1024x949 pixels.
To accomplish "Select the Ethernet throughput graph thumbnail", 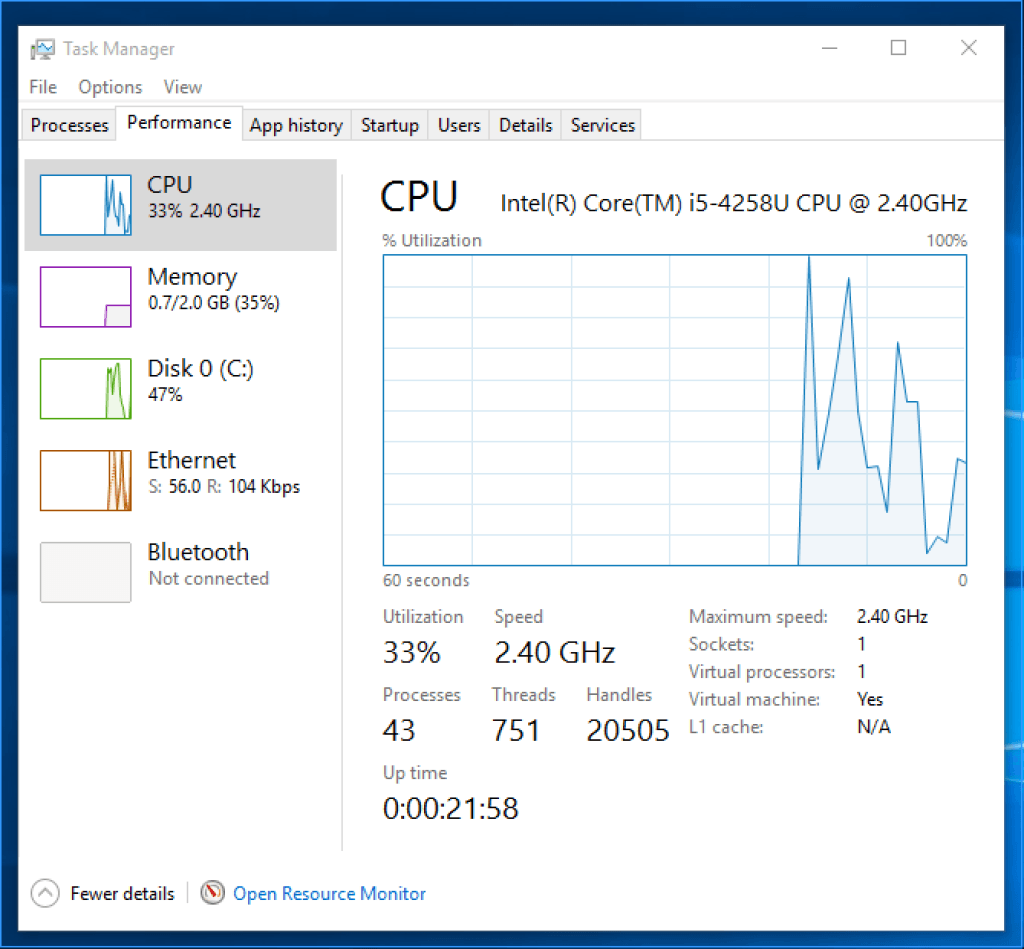I will (85, 480).
